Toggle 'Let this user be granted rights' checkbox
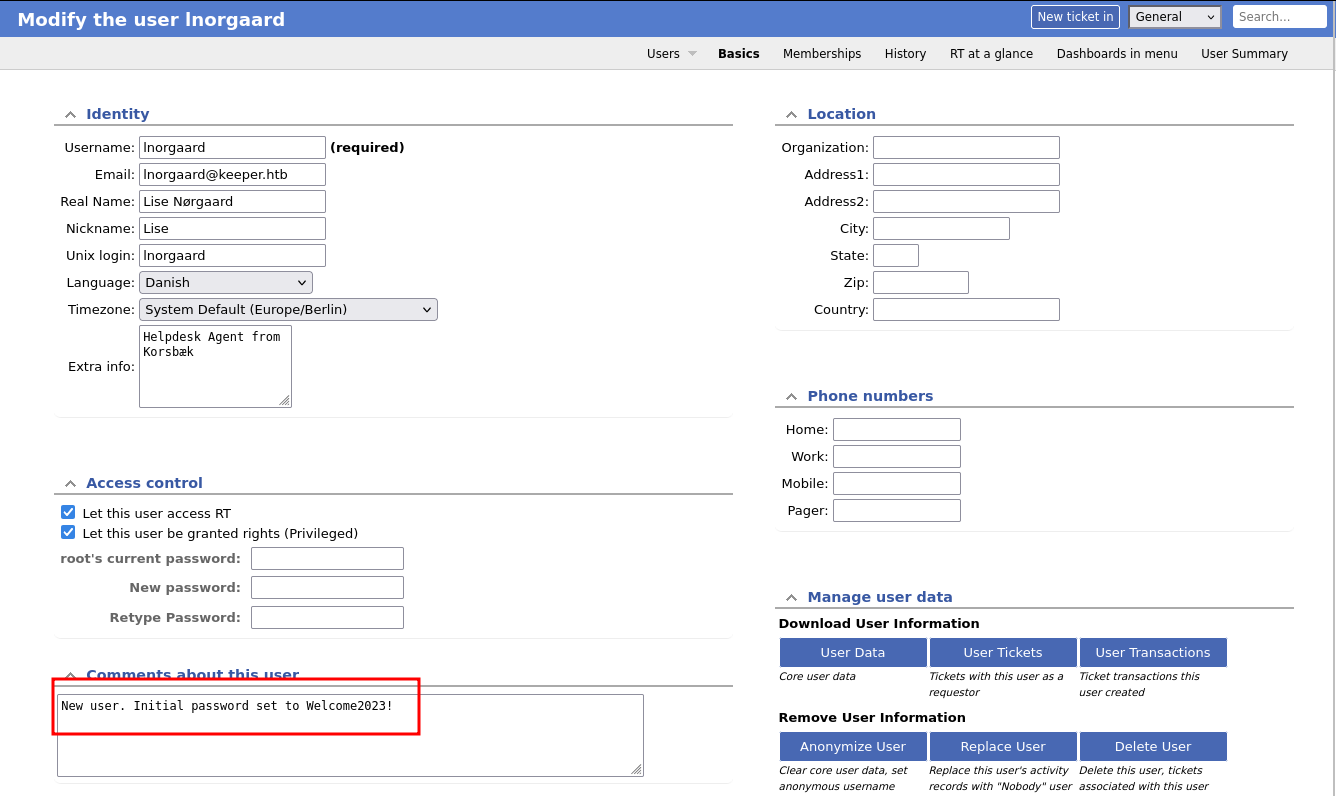The height and width of the screenshot is (796, 1336). pos(68,533)
